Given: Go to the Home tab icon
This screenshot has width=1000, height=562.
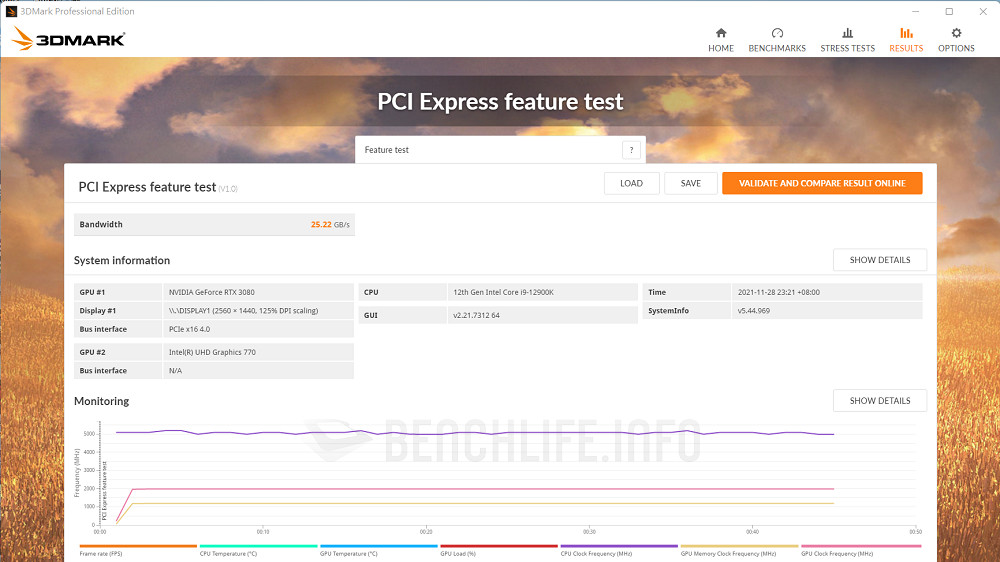Looking at the screenshot, I should point(720,33).
